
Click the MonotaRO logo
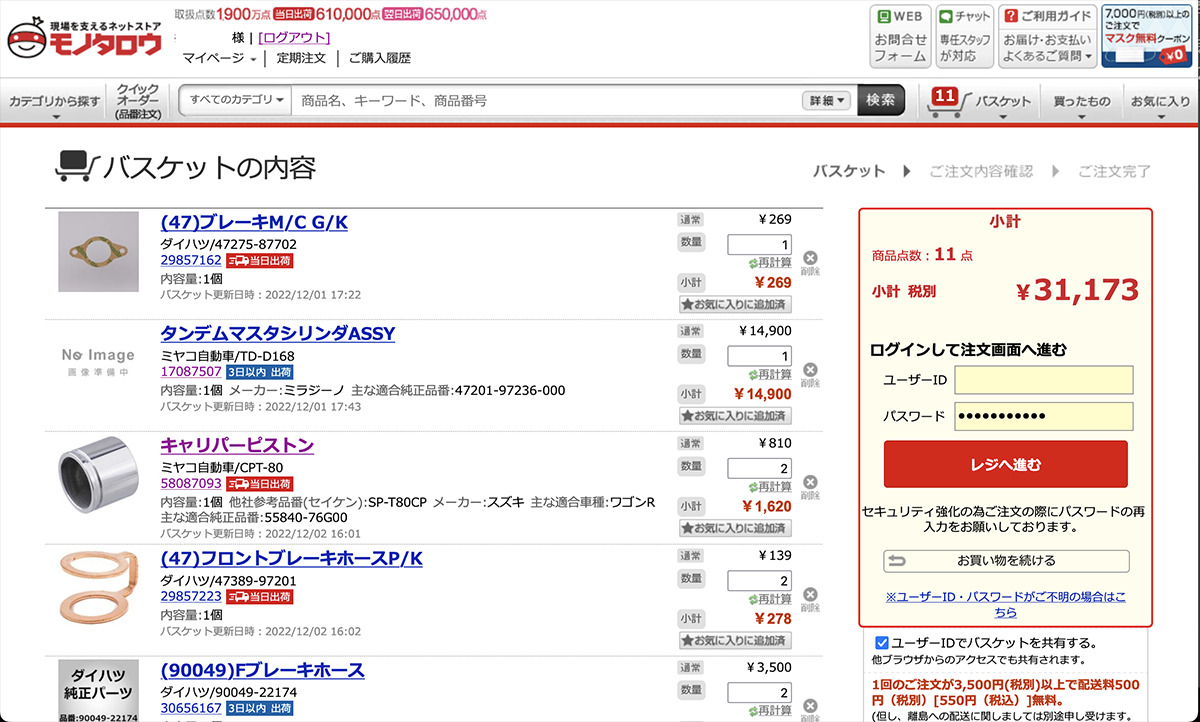pyautogui.click(x=84, y=36)
